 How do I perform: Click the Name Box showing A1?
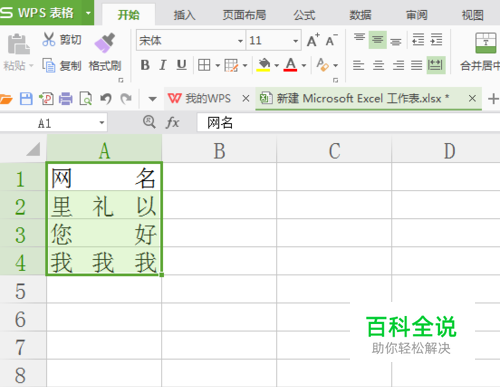pos(45,123)
